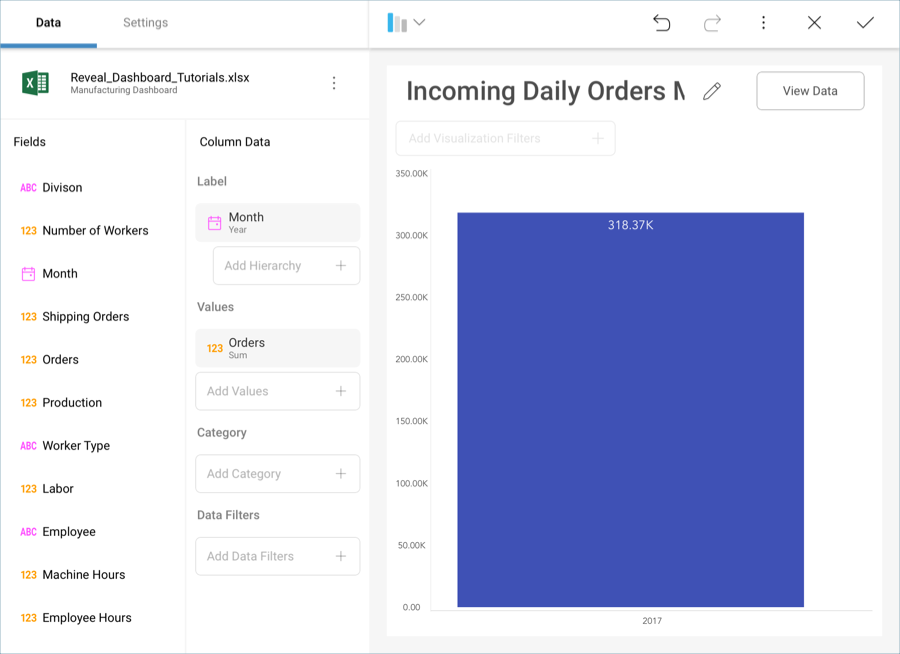Select the Data tab
This screenshot has width=900, height=654.
[48, 23]
